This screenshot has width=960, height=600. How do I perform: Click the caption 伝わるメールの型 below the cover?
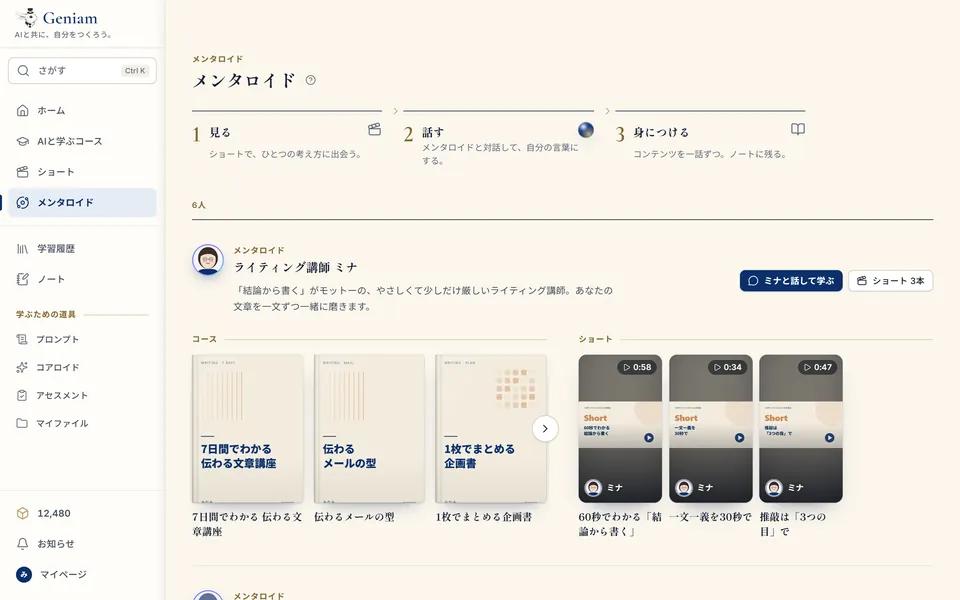pyautogui.click(x=354, y=517)
